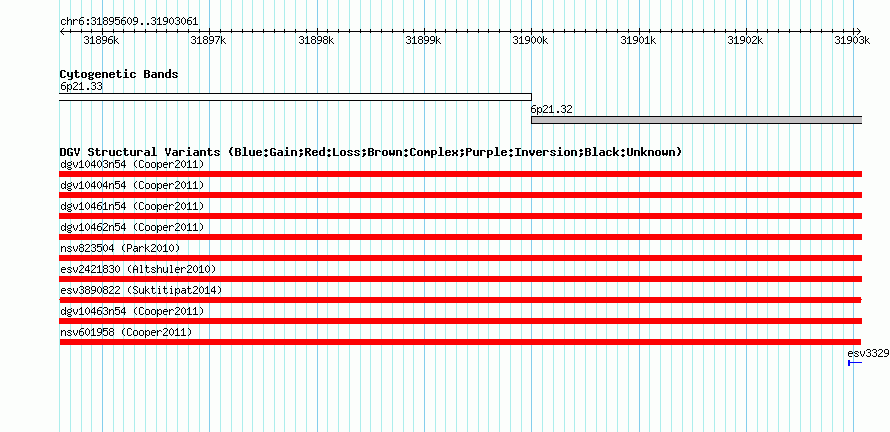Open variant label dgv10462n54 (Cooper2011)

click(x=132, y=228)
